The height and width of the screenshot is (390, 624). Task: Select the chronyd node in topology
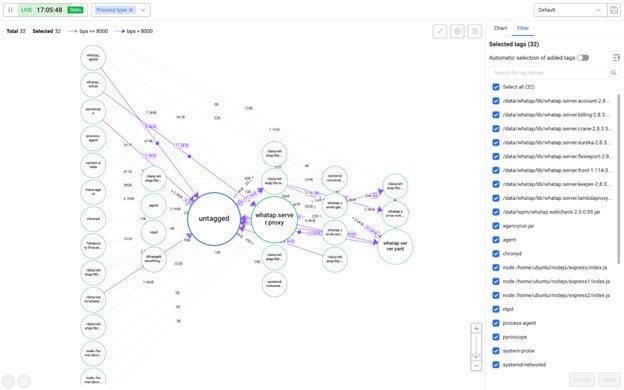93,218
